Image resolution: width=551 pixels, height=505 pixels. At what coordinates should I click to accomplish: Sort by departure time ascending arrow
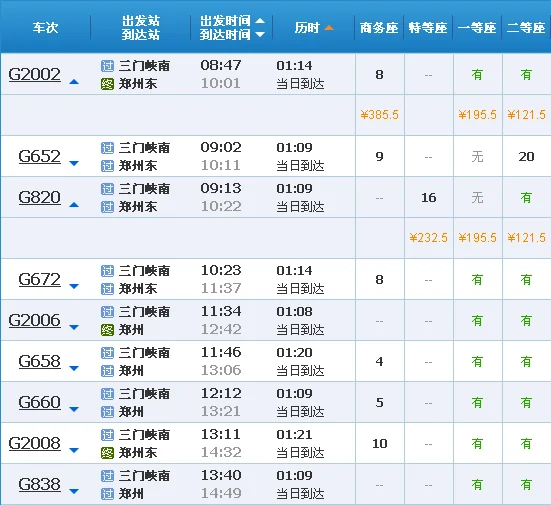[260, 21]
